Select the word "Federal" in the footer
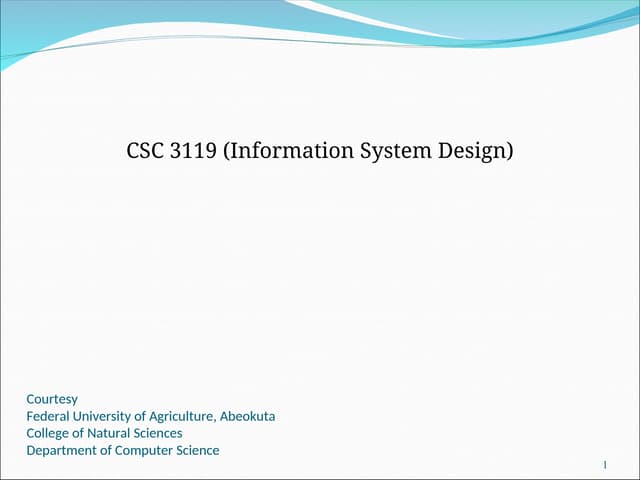Screen dimensions: 640x480 [48, 416]
